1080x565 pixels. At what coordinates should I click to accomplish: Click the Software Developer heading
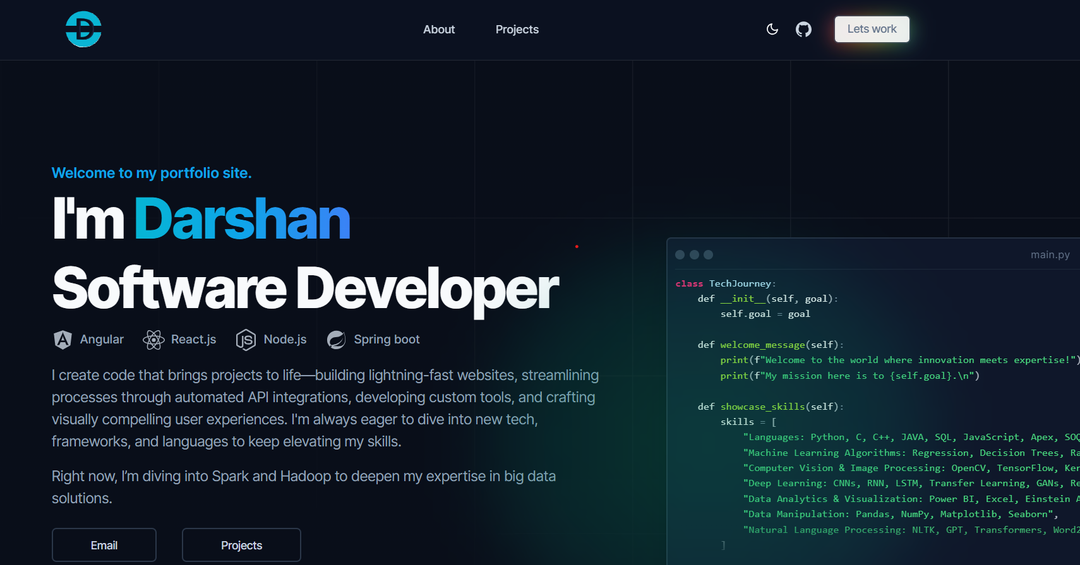[305, 288]
